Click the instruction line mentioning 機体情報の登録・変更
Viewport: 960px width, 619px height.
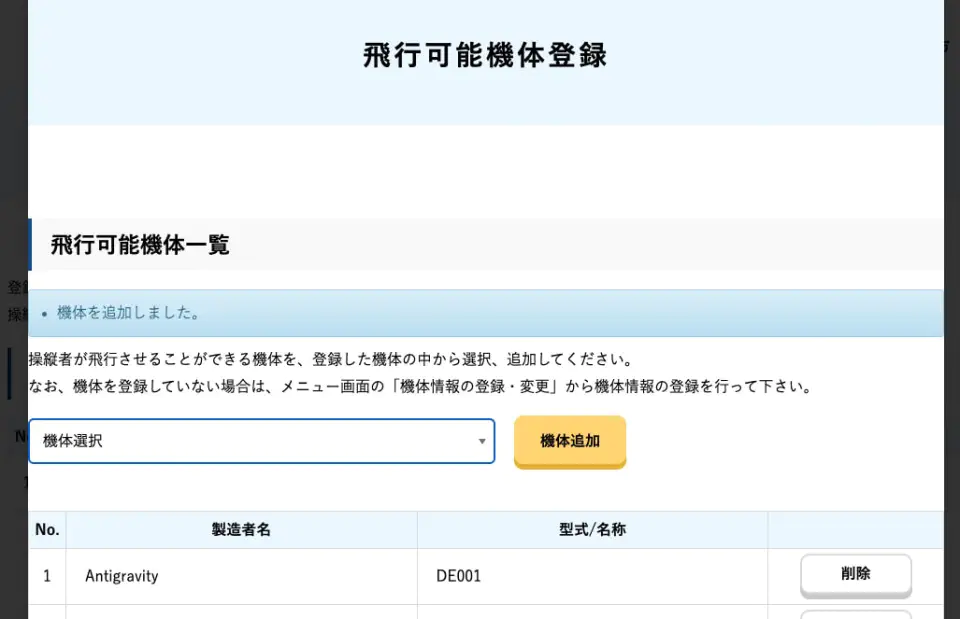coord(420,386)
